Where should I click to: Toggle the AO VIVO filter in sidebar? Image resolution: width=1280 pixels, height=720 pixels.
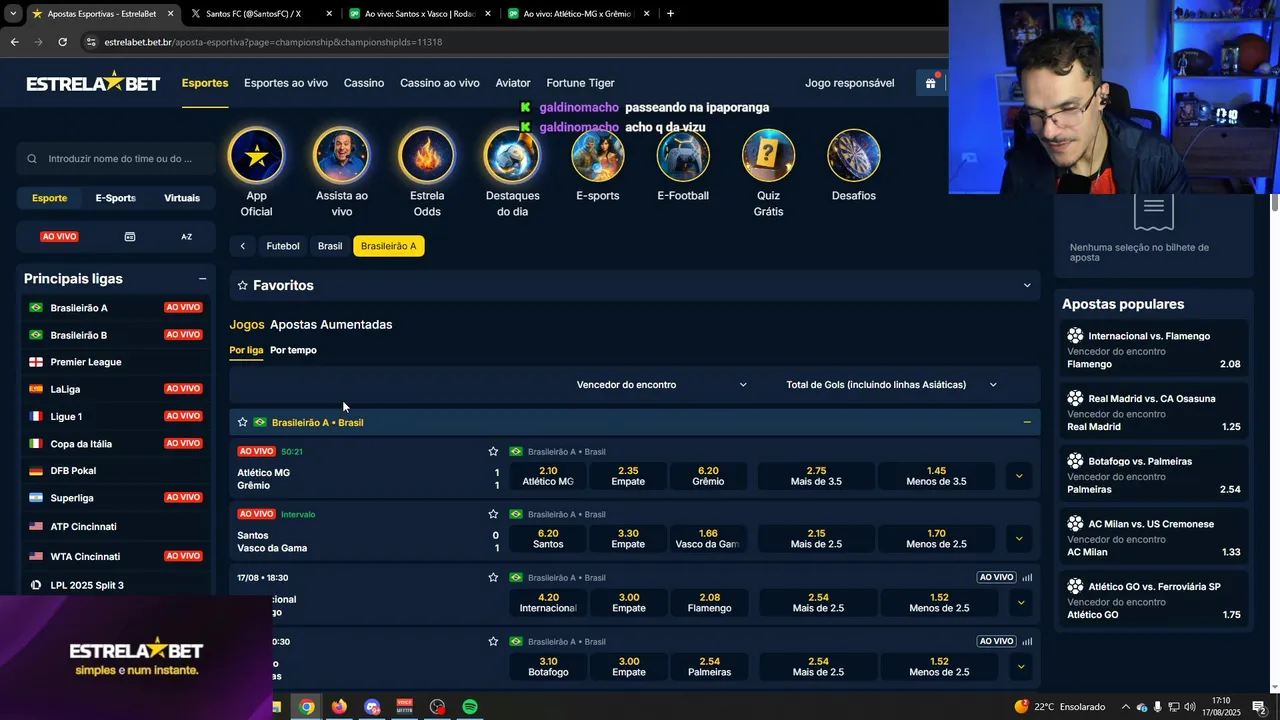click(59, 237)
